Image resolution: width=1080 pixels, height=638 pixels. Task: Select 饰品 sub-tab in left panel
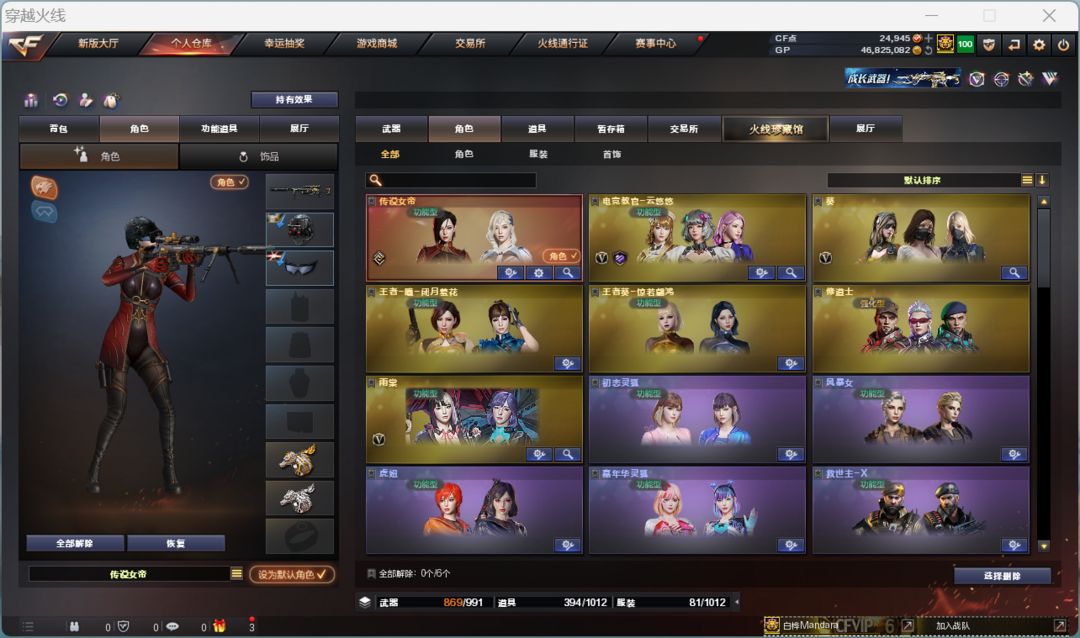(x=259, y=156)
